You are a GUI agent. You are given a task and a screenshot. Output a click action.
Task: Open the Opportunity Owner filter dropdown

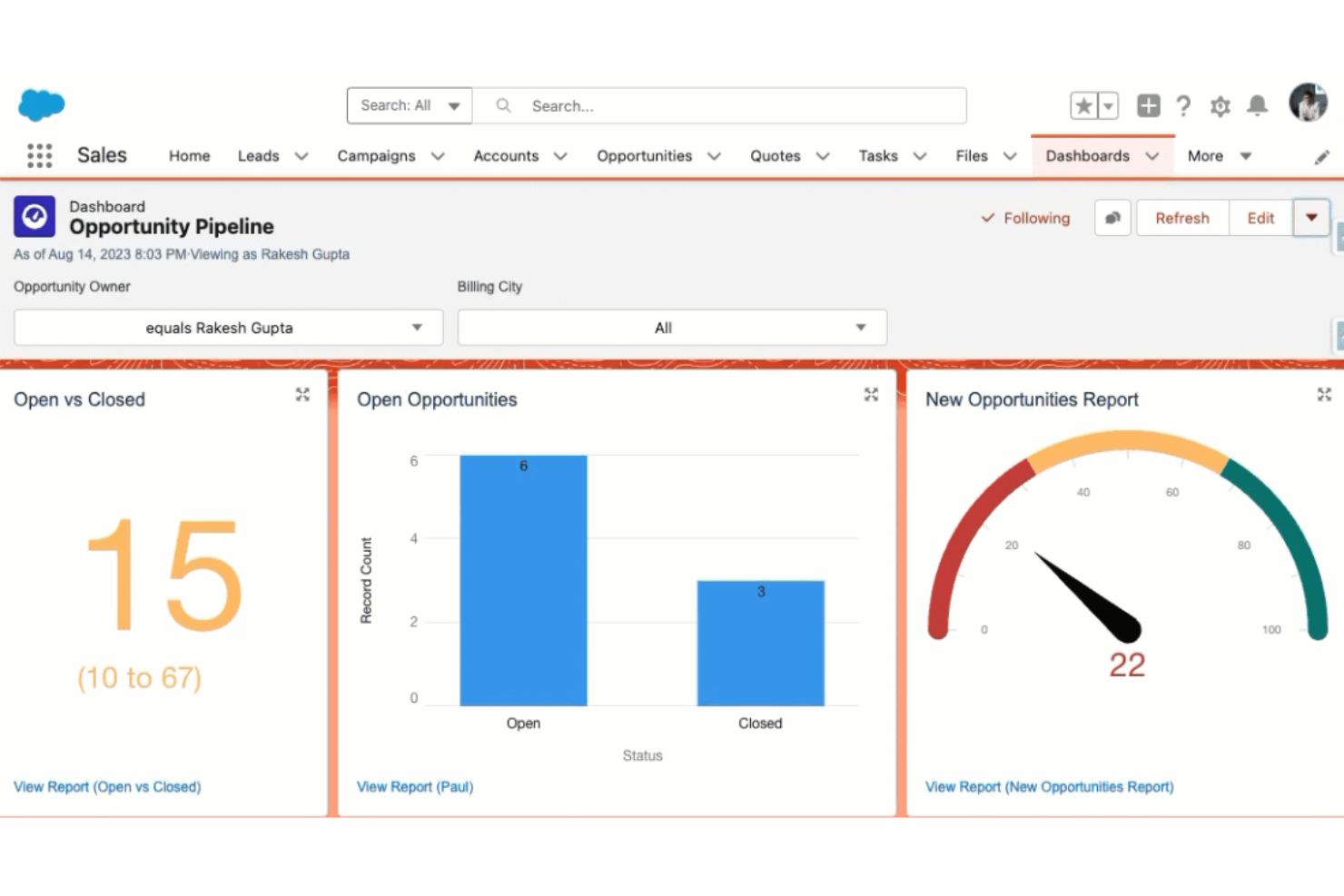point(228,328)
